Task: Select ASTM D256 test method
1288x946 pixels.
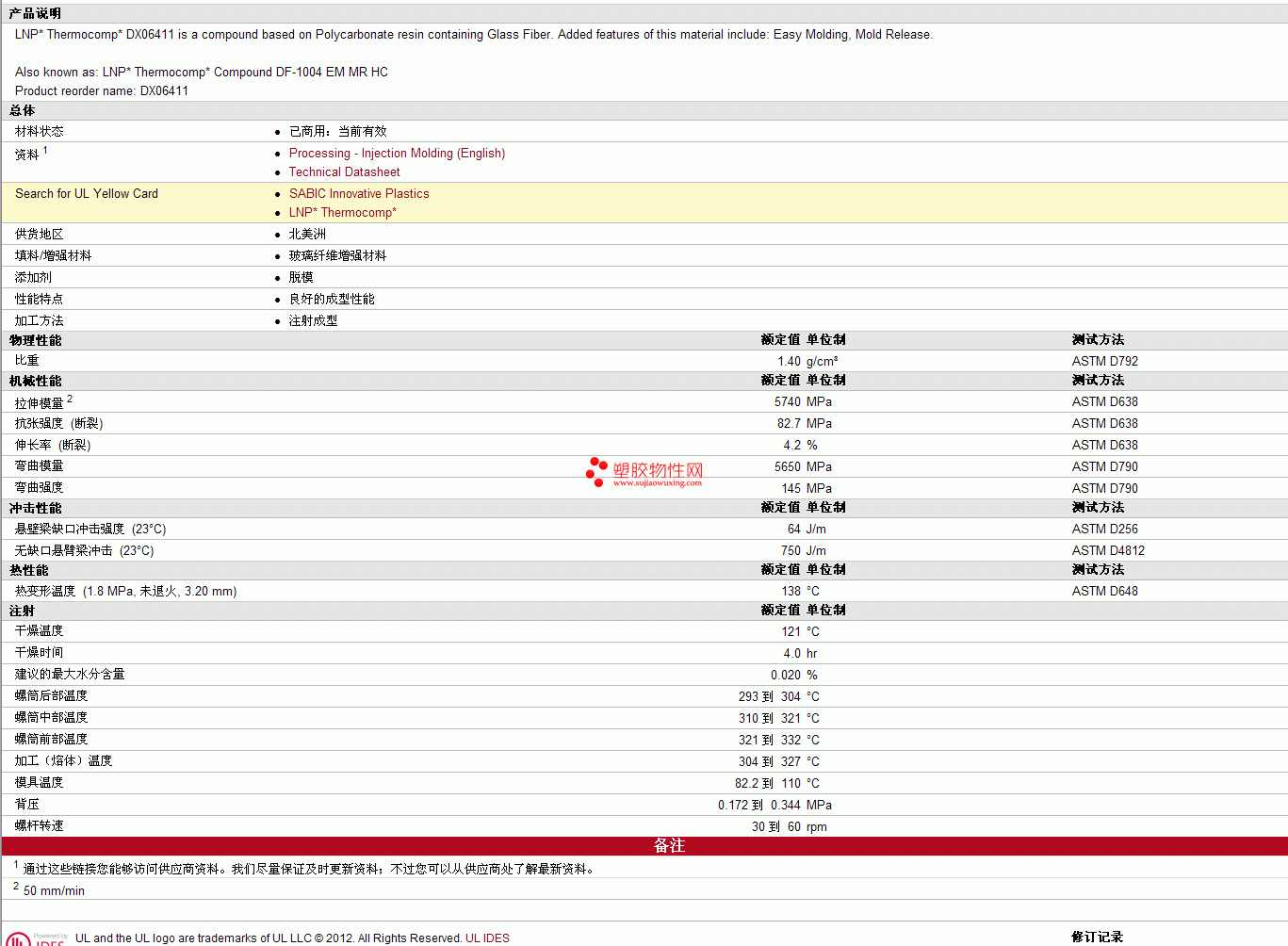Action: [1105, 530]
